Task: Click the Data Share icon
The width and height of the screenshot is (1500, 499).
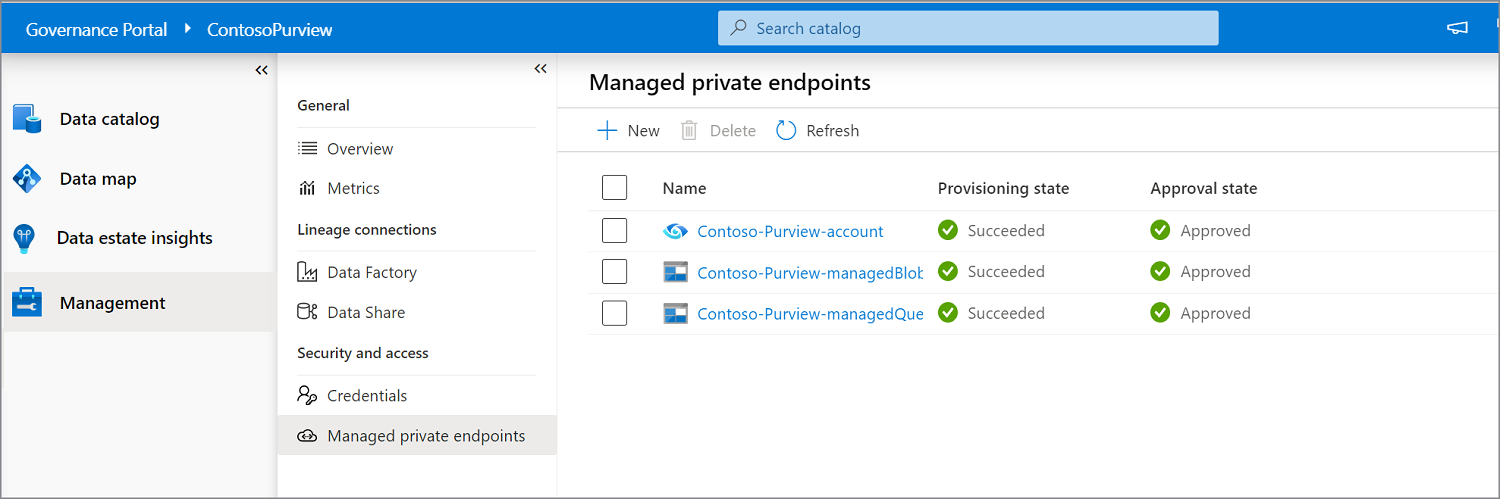Action: click(307, 312)
